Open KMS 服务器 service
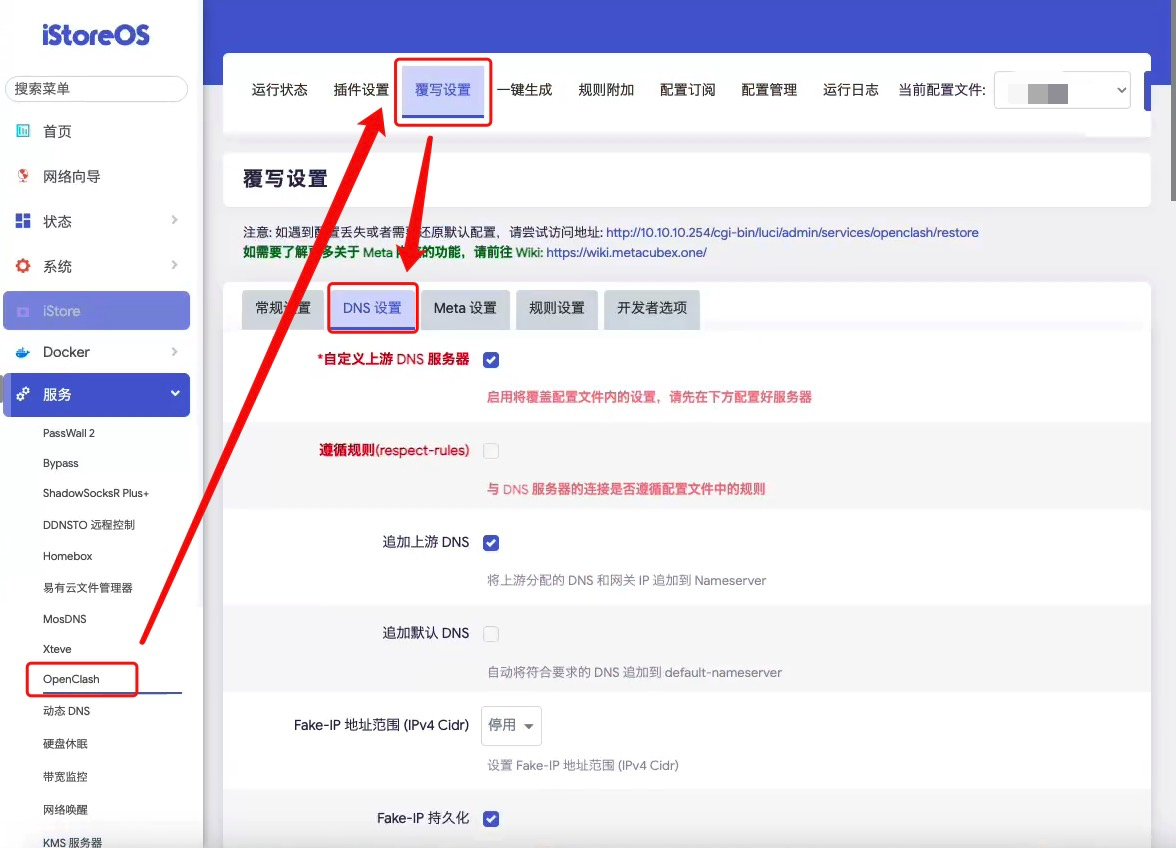This screenshot has width=1176, height=848. click(x=72, y=842)
